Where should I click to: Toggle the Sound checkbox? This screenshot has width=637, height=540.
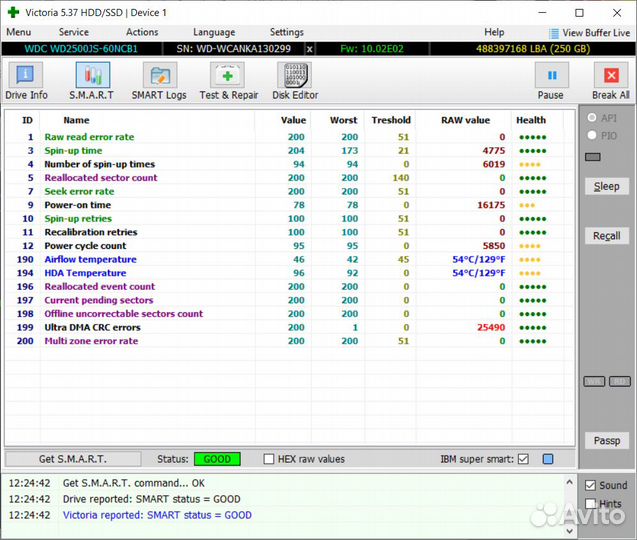click(591, 485)
